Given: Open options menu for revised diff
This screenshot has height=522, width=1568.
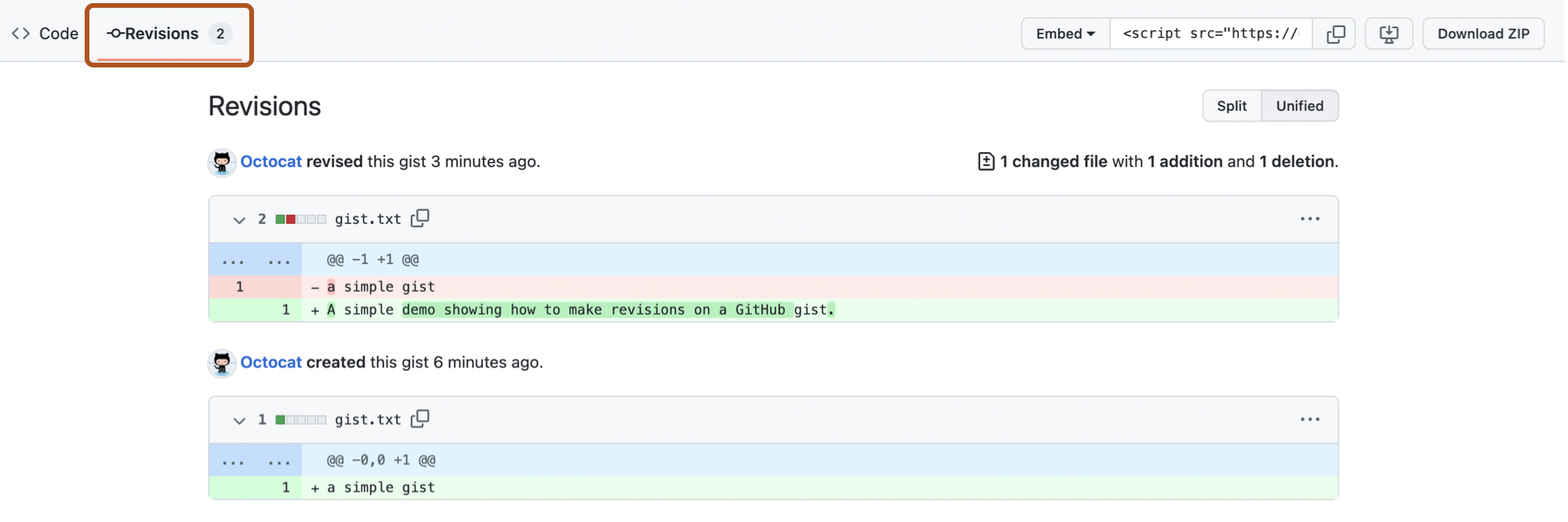Looking at the screenshot, I should coord(1310,219).
